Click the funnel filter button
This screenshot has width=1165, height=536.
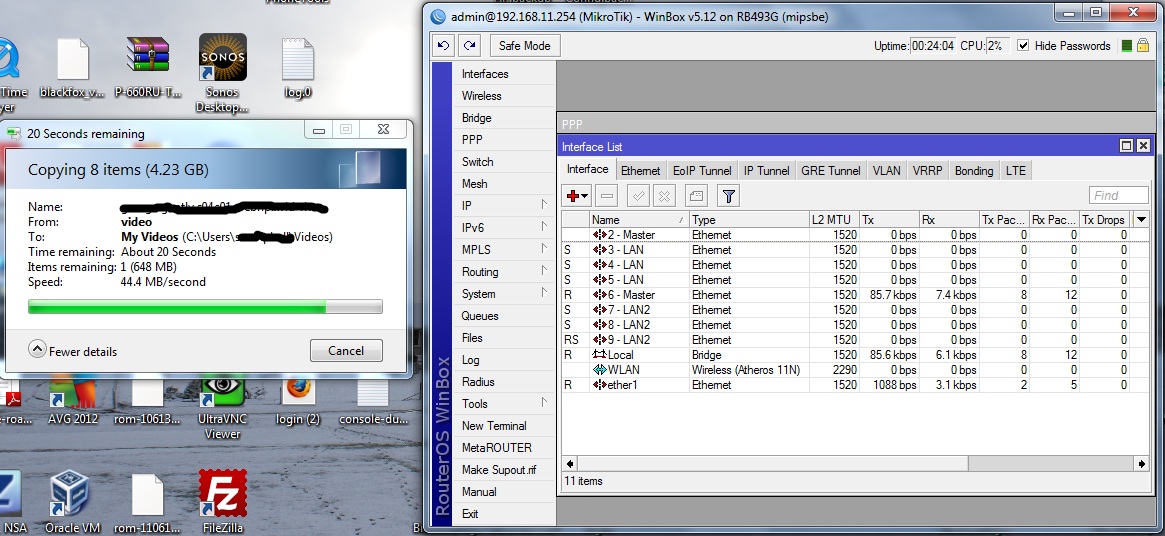coord(729,196)
